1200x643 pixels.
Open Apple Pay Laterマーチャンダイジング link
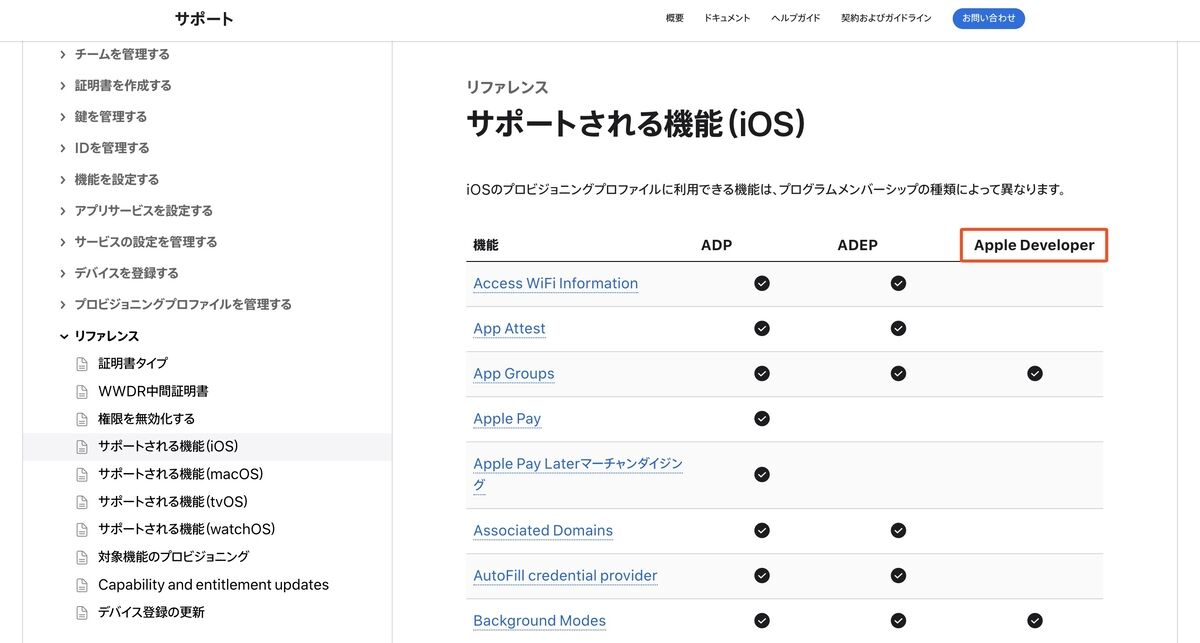click(578, 474)
